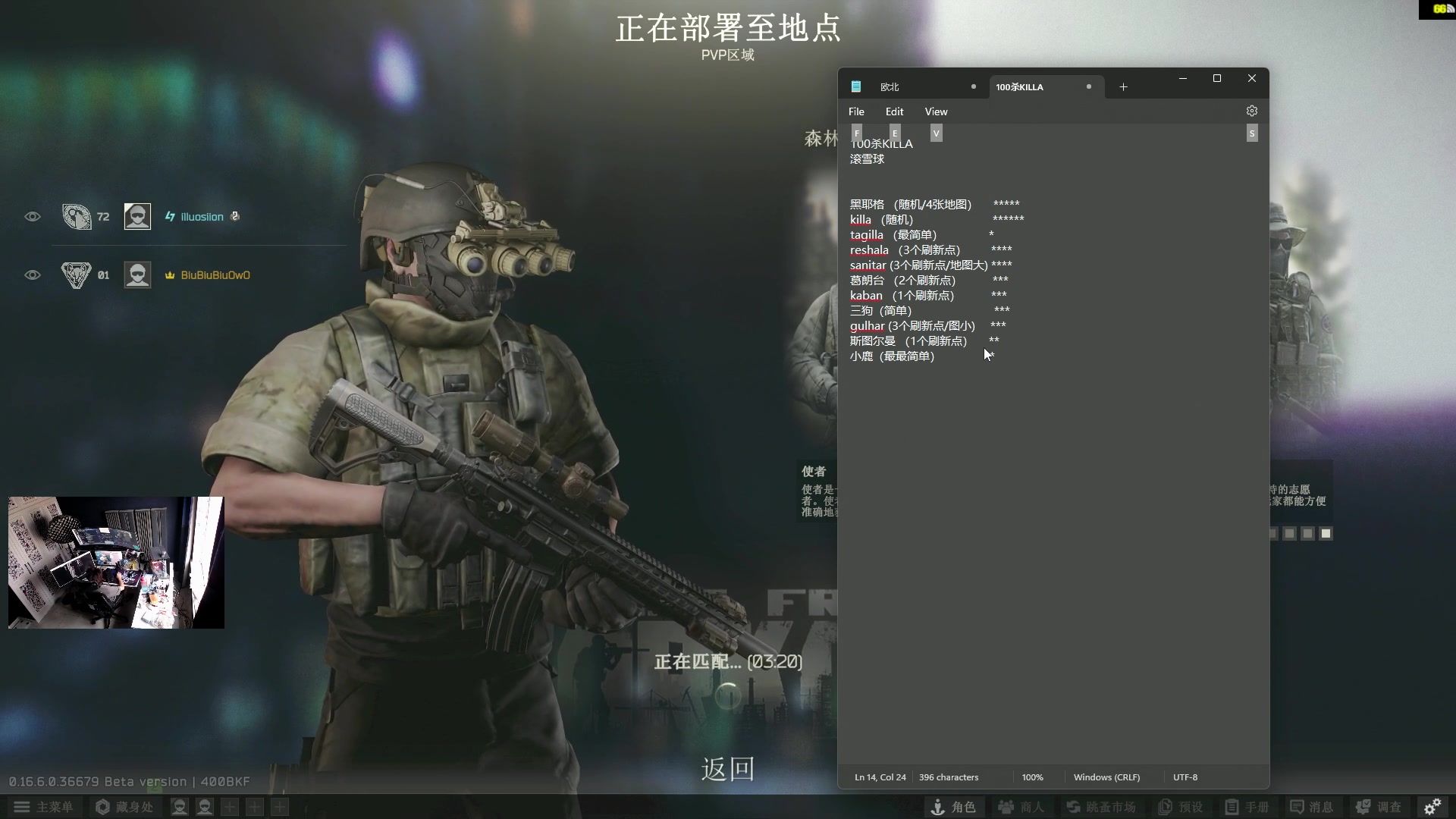
Task: Open illuosiion's avatar profile picture
Action: tap(137, 217)
